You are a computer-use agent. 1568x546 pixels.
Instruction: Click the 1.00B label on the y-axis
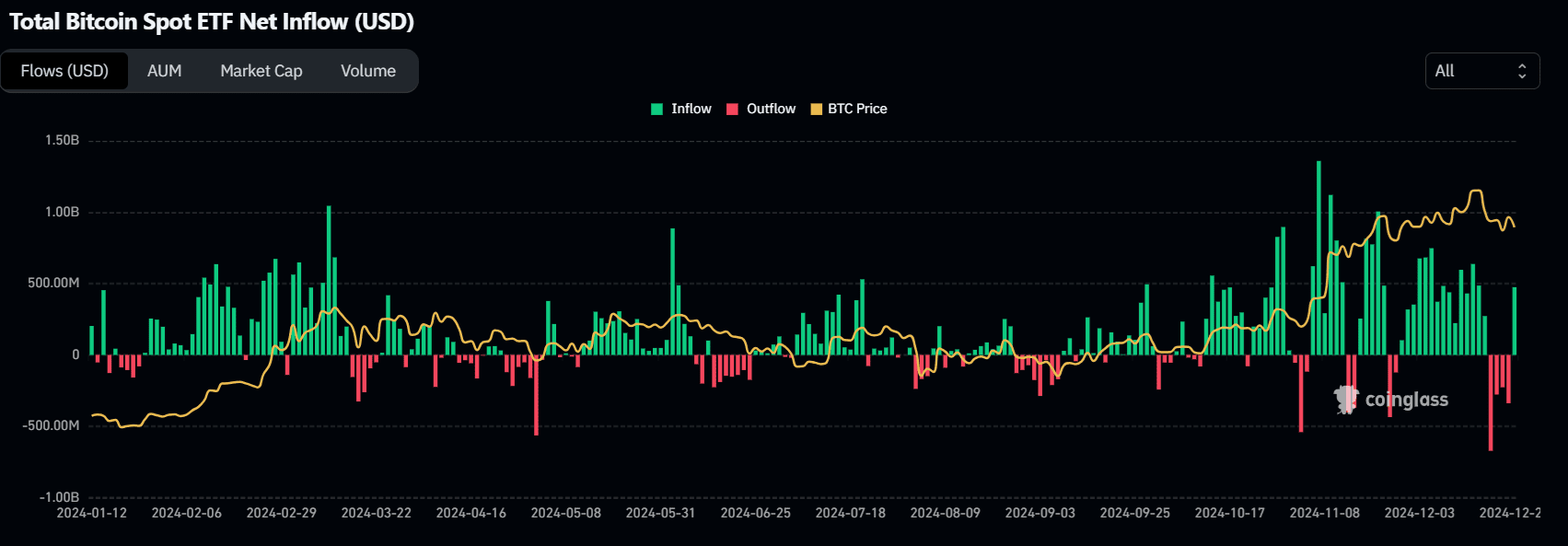tap(62, 212)
